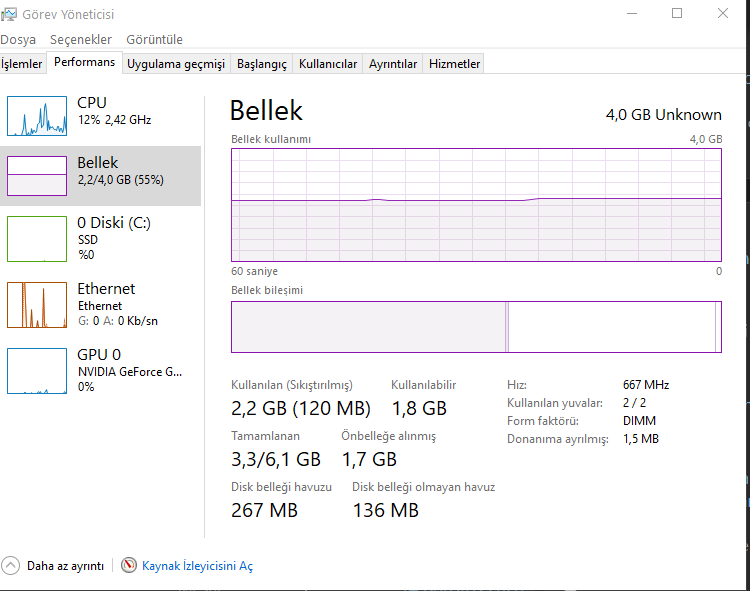750x591 pixels.
Task: Open the 0 Diski (C:) graph thumbnail
Action: point(37,238)
